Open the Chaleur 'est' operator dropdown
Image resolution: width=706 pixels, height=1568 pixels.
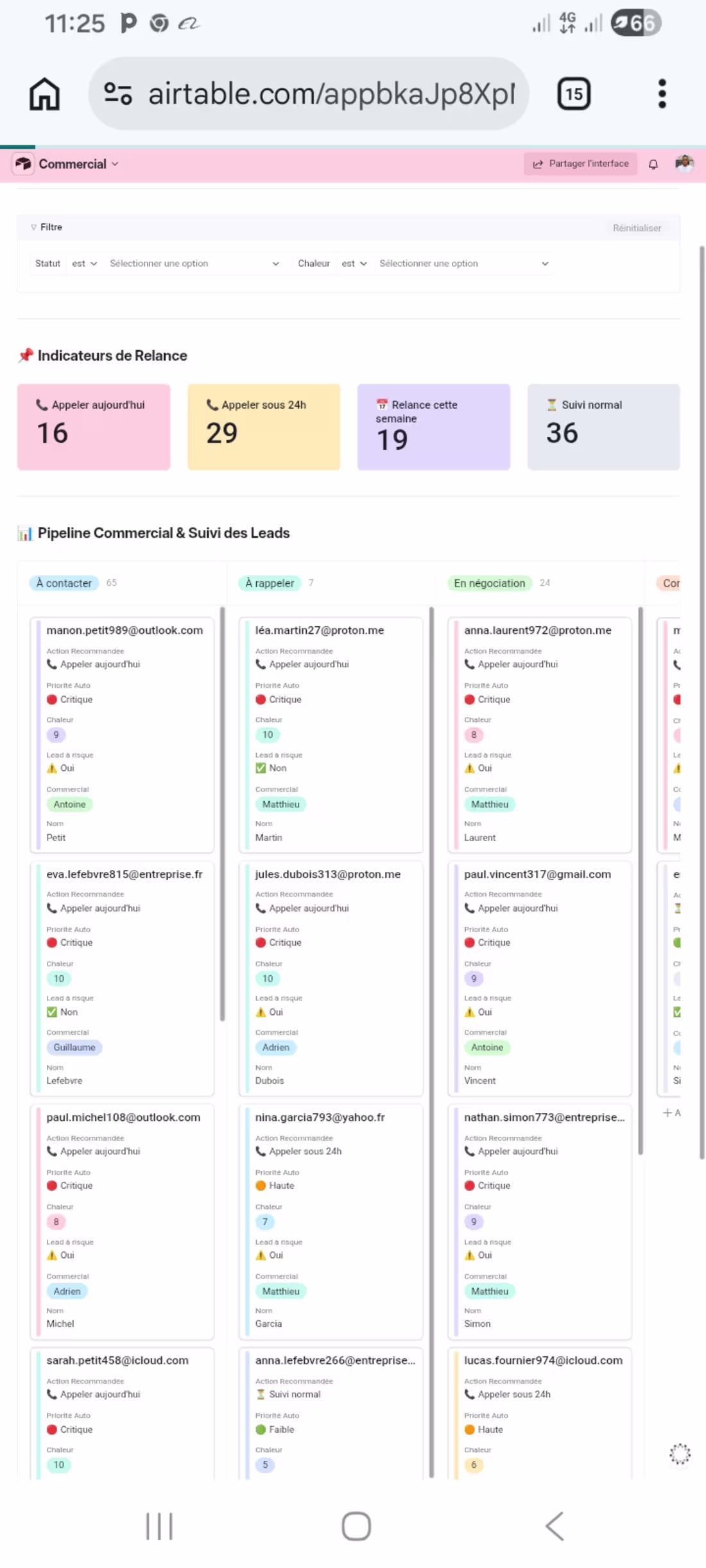tap(354, 264)
